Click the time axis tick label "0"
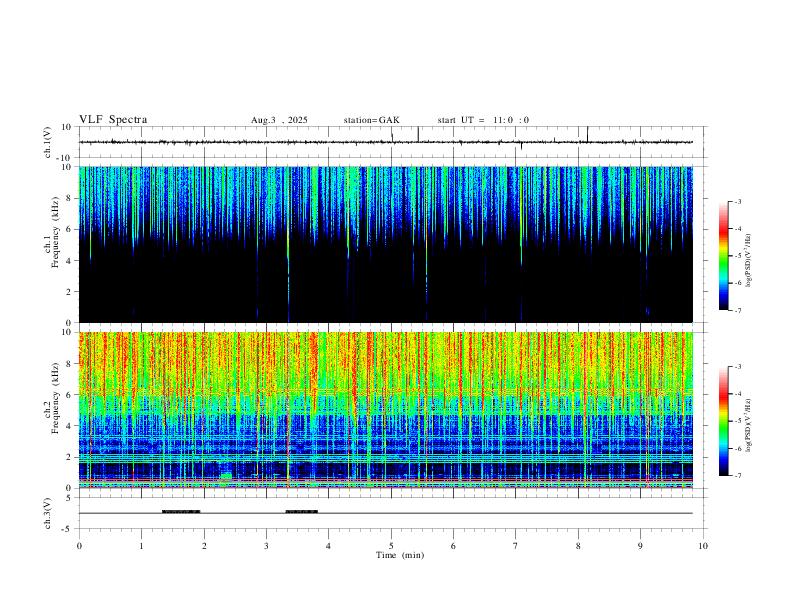Image resolution: width=792 pixels, height=612 pixels. click(79, 546)
